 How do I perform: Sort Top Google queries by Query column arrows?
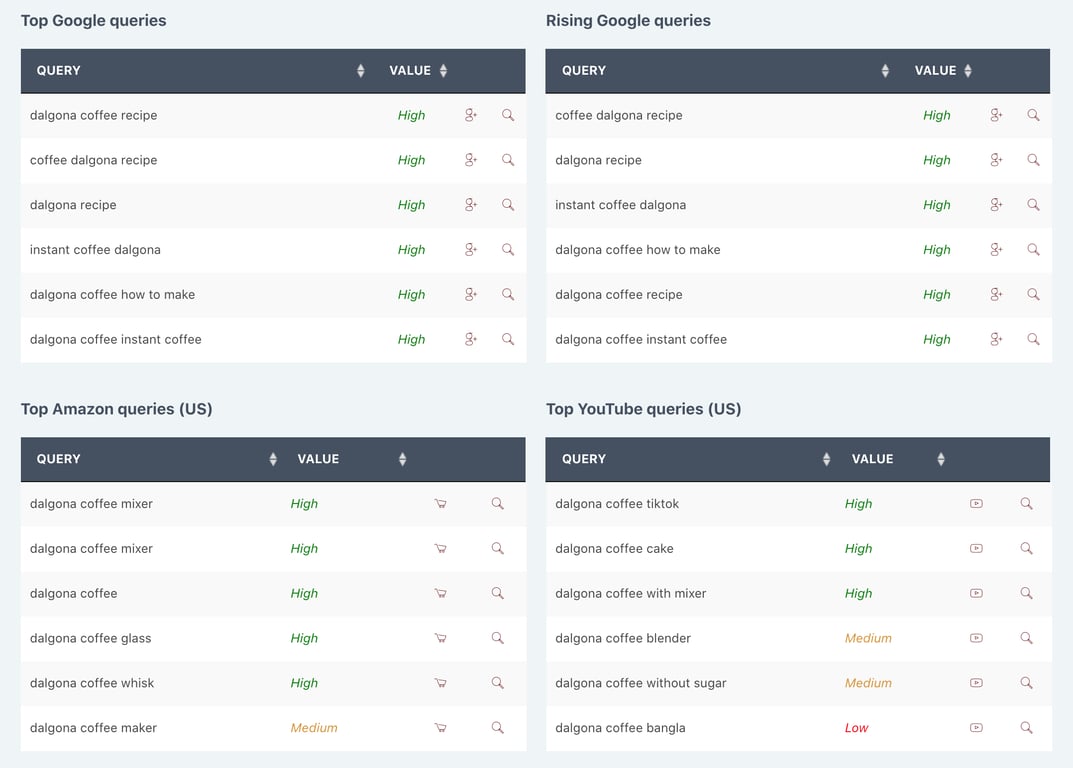click(x=361, y=71)
